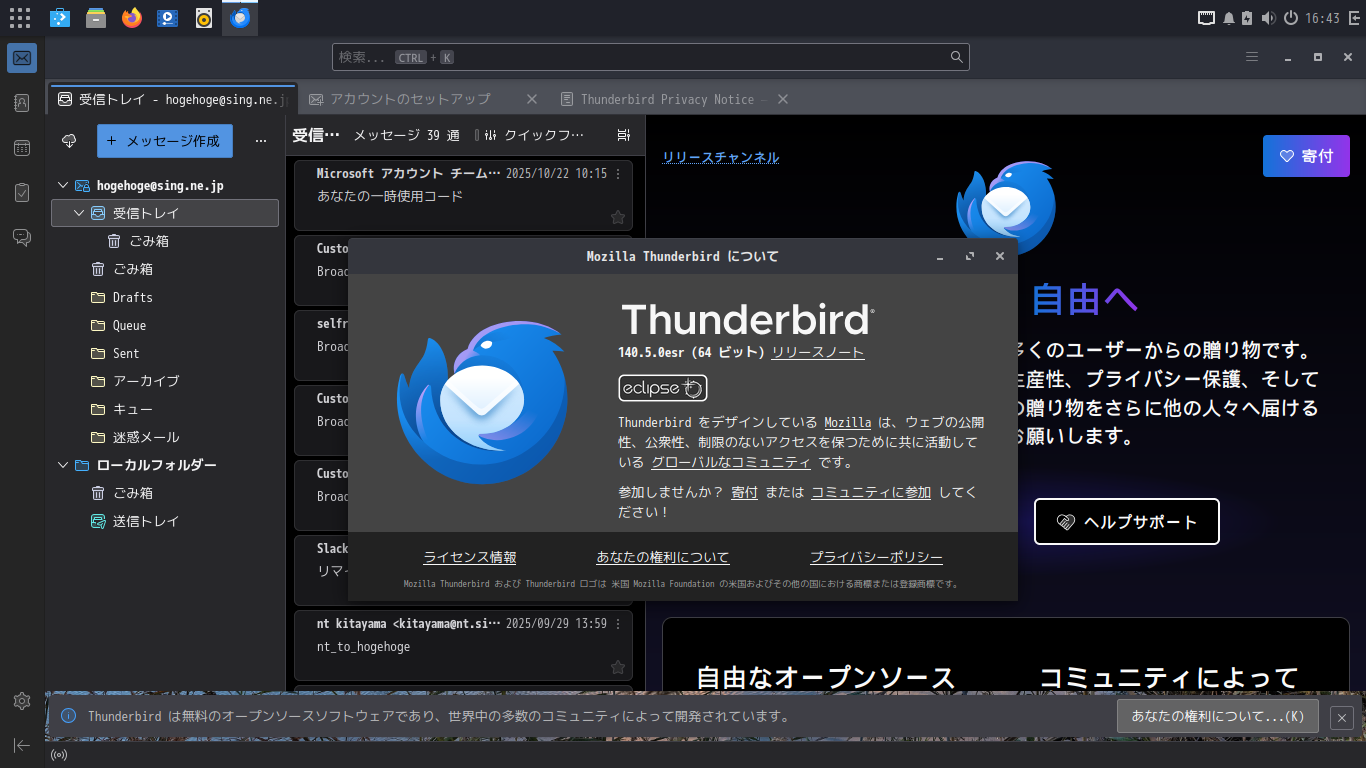The width and height of the screenshot is (1366, 768).
Task: Open コミュニティに参加 link in About dialog
Action: click(871, 492)
